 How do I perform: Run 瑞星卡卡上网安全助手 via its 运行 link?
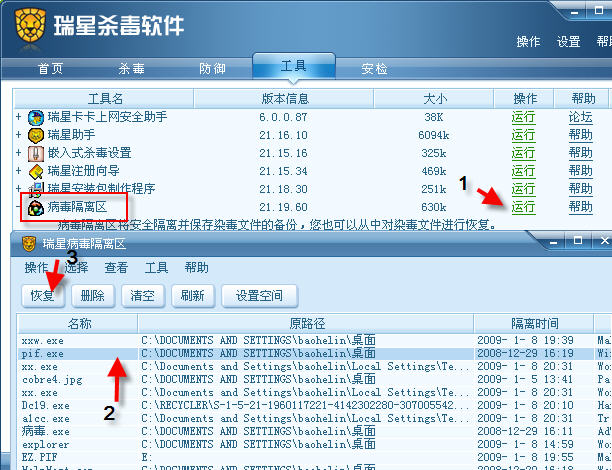click(x=523, y=117)
